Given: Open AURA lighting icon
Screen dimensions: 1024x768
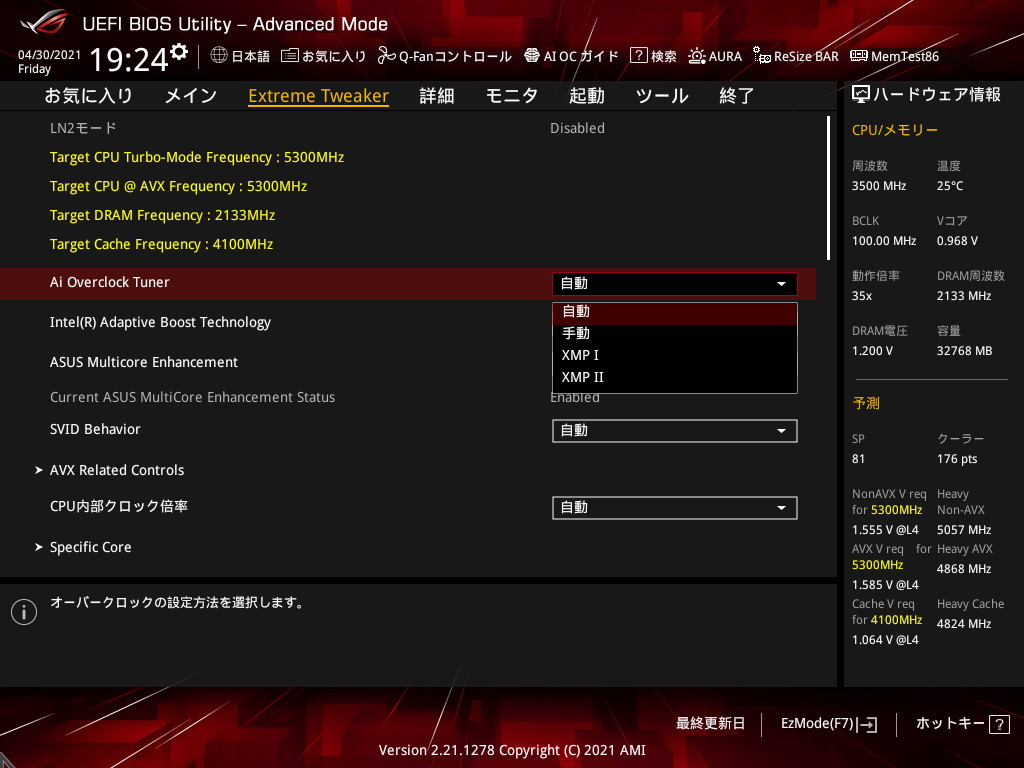Looking at the screenshot, I should [697, 56].
